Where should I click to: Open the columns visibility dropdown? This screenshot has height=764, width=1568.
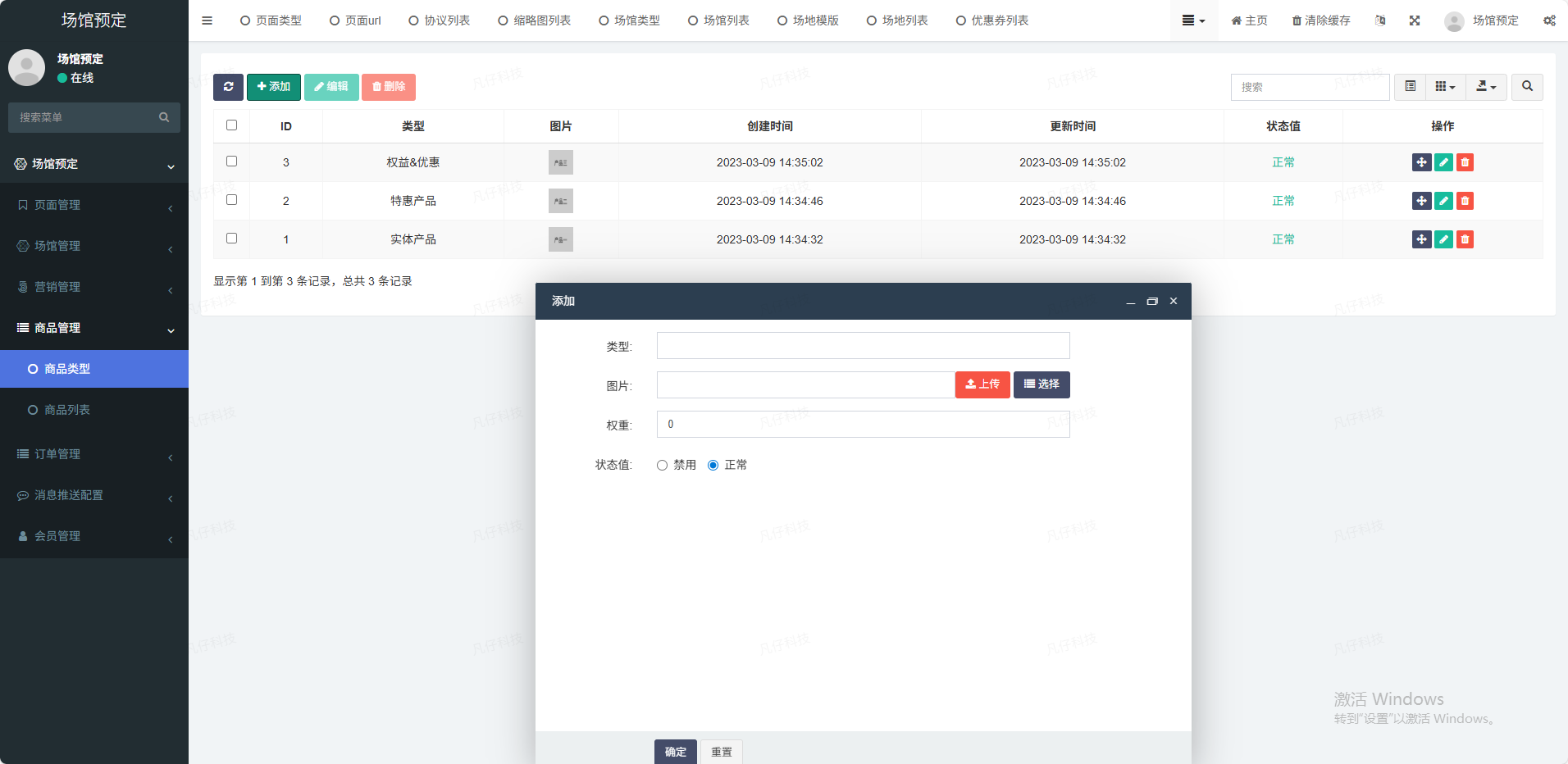pyautogui.click(x=1445, y=87)
